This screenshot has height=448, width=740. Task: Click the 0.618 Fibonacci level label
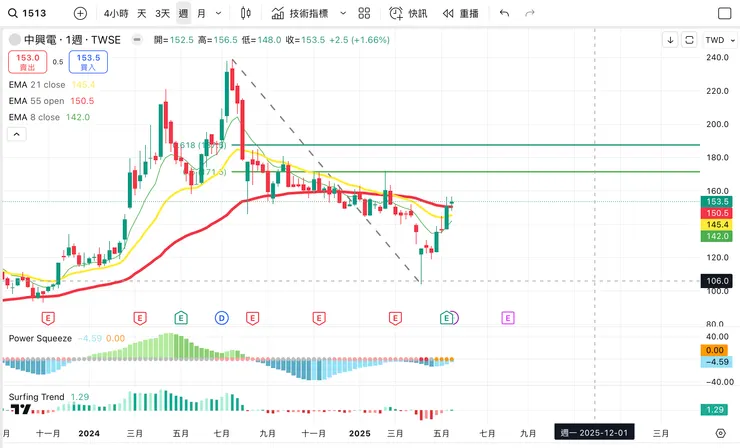[200, 145]
